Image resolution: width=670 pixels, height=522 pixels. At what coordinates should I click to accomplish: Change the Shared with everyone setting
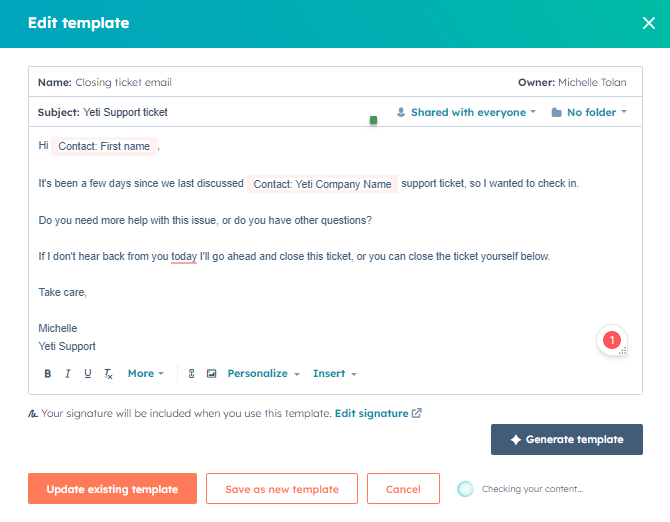(466, 112)
